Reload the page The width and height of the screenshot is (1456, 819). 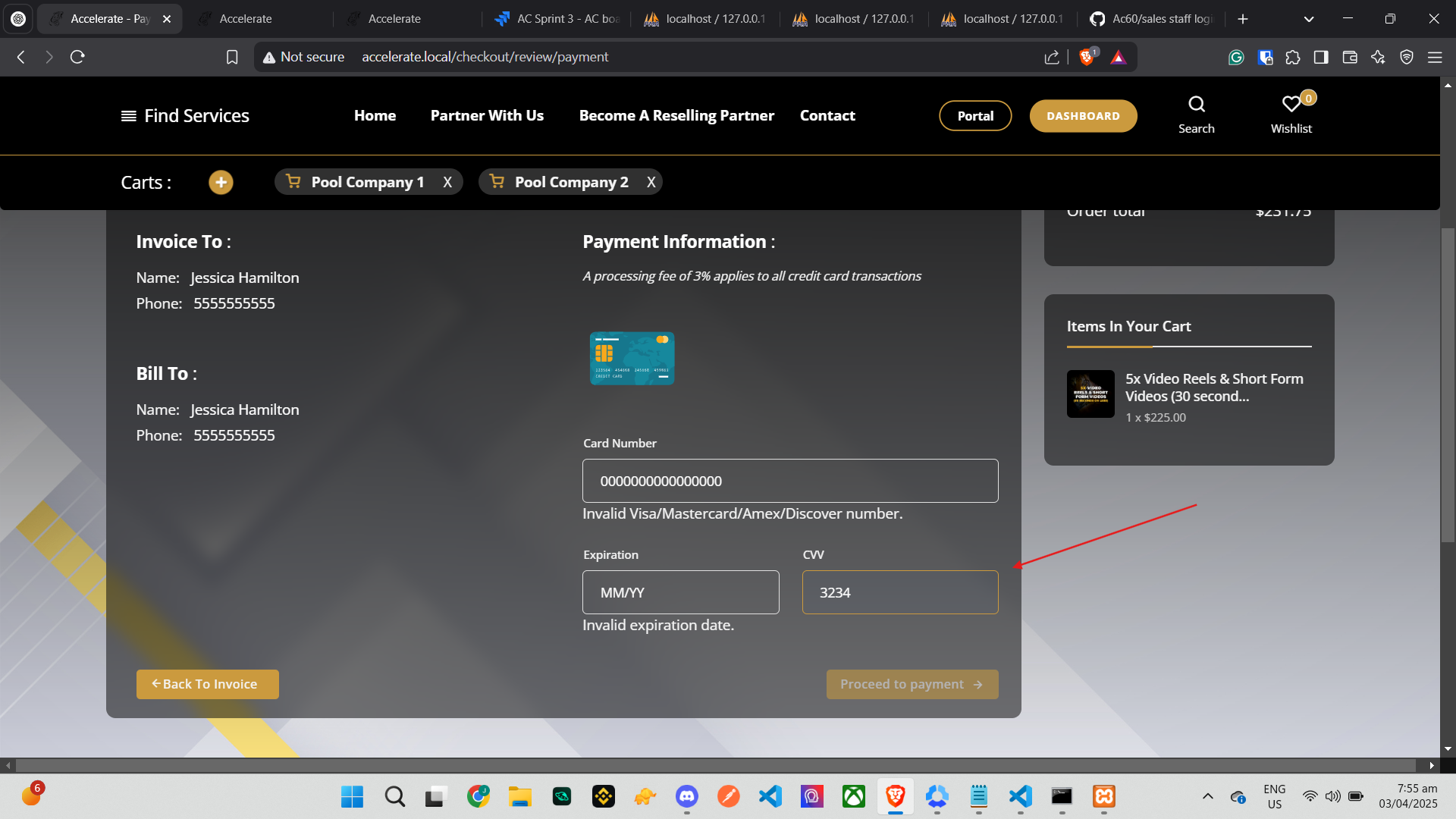(x=77, y=57)
